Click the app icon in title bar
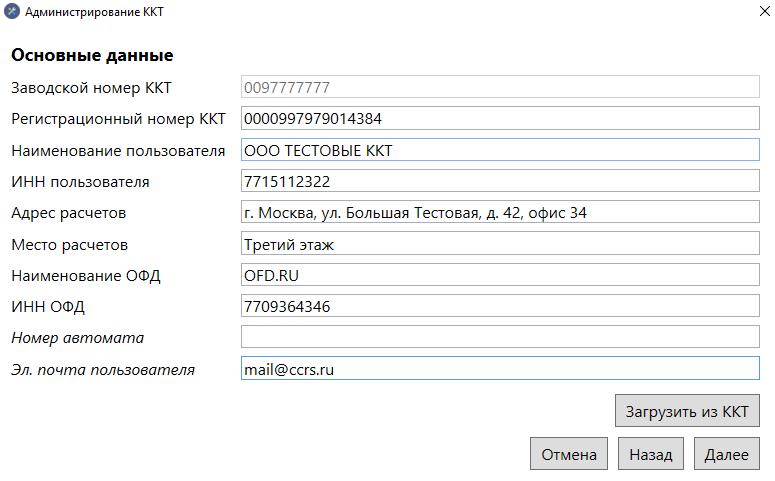Screen dimensions: 775x481 pos(12,11)
